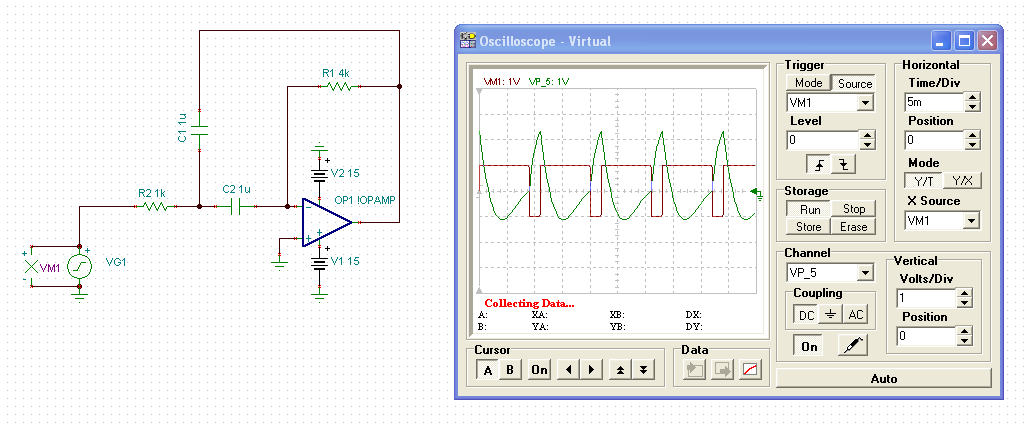Select resistor R2 1k
The height and width of the screenshot is (429, 1024).
(x=154, y=206)
